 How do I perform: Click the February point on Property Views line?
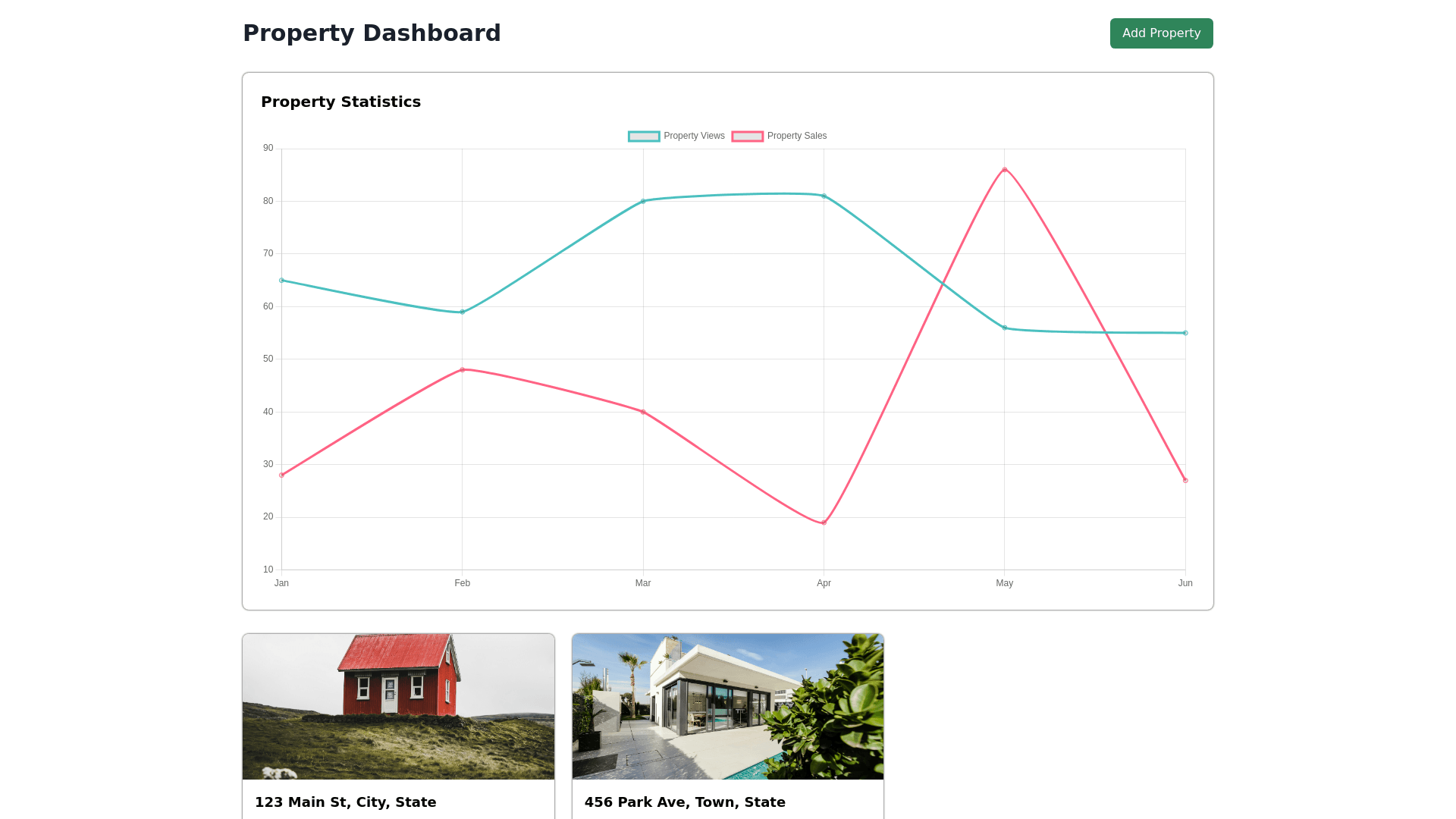(x=463, y=312)
